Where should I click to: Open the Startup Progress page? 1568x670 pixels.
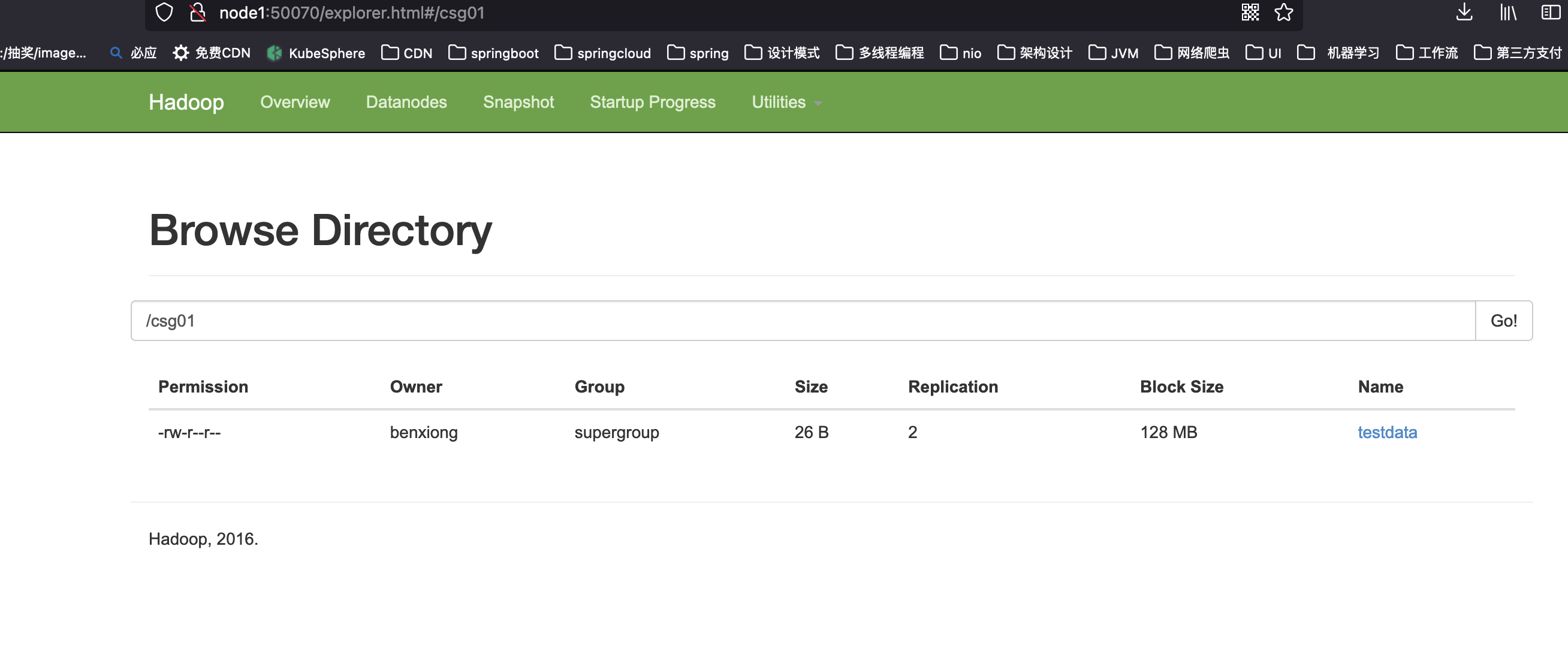653,102
